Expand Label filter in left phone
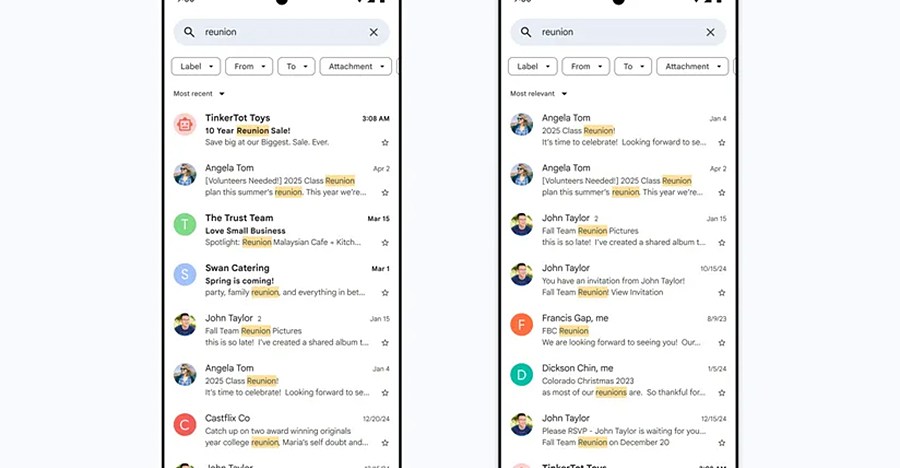This screenshot has width=900, height=468. (196, 67)
